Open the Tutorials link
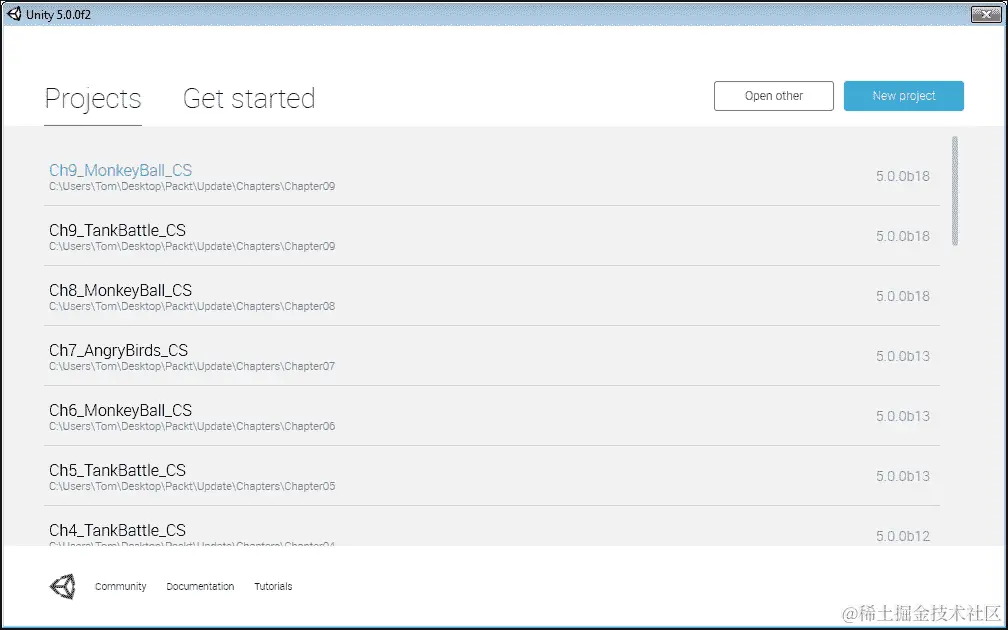The width and height of the screenshot is (1008, 630). coord(273,586)
